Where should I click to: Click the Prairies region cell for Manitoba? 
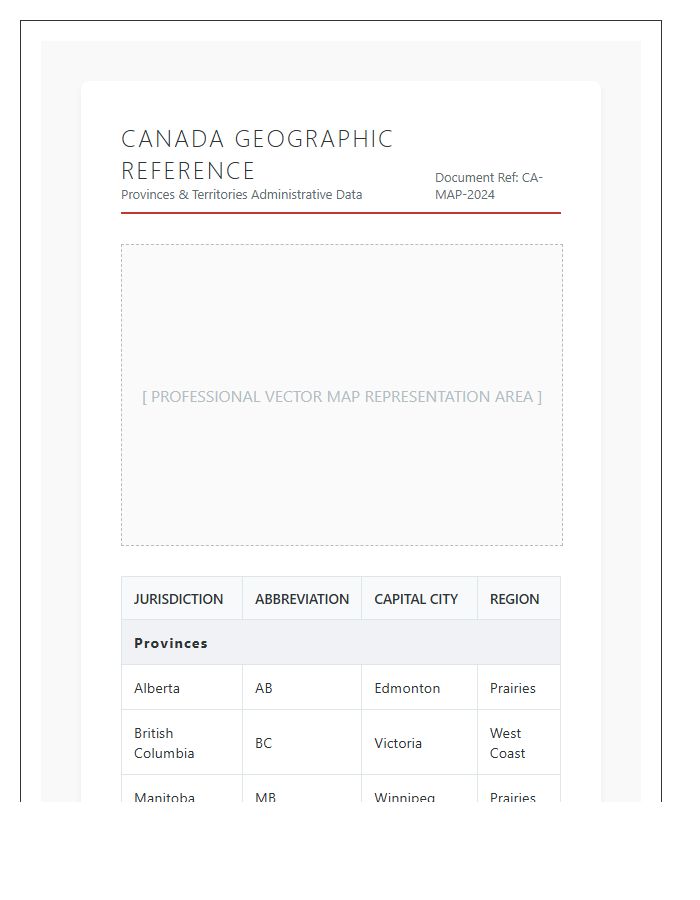tap(519, 789)
